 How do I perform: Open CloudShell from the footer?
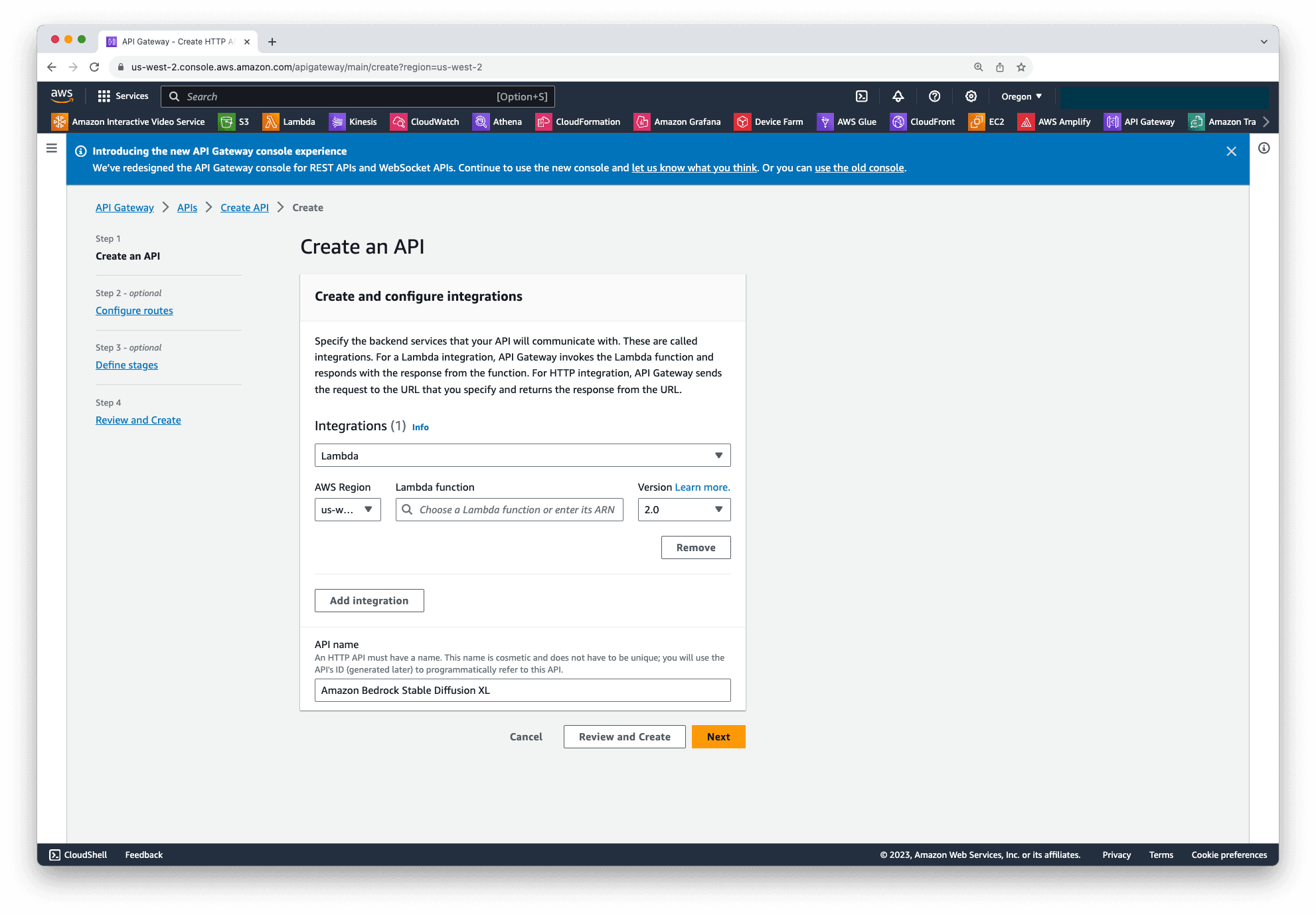point(78,855)
